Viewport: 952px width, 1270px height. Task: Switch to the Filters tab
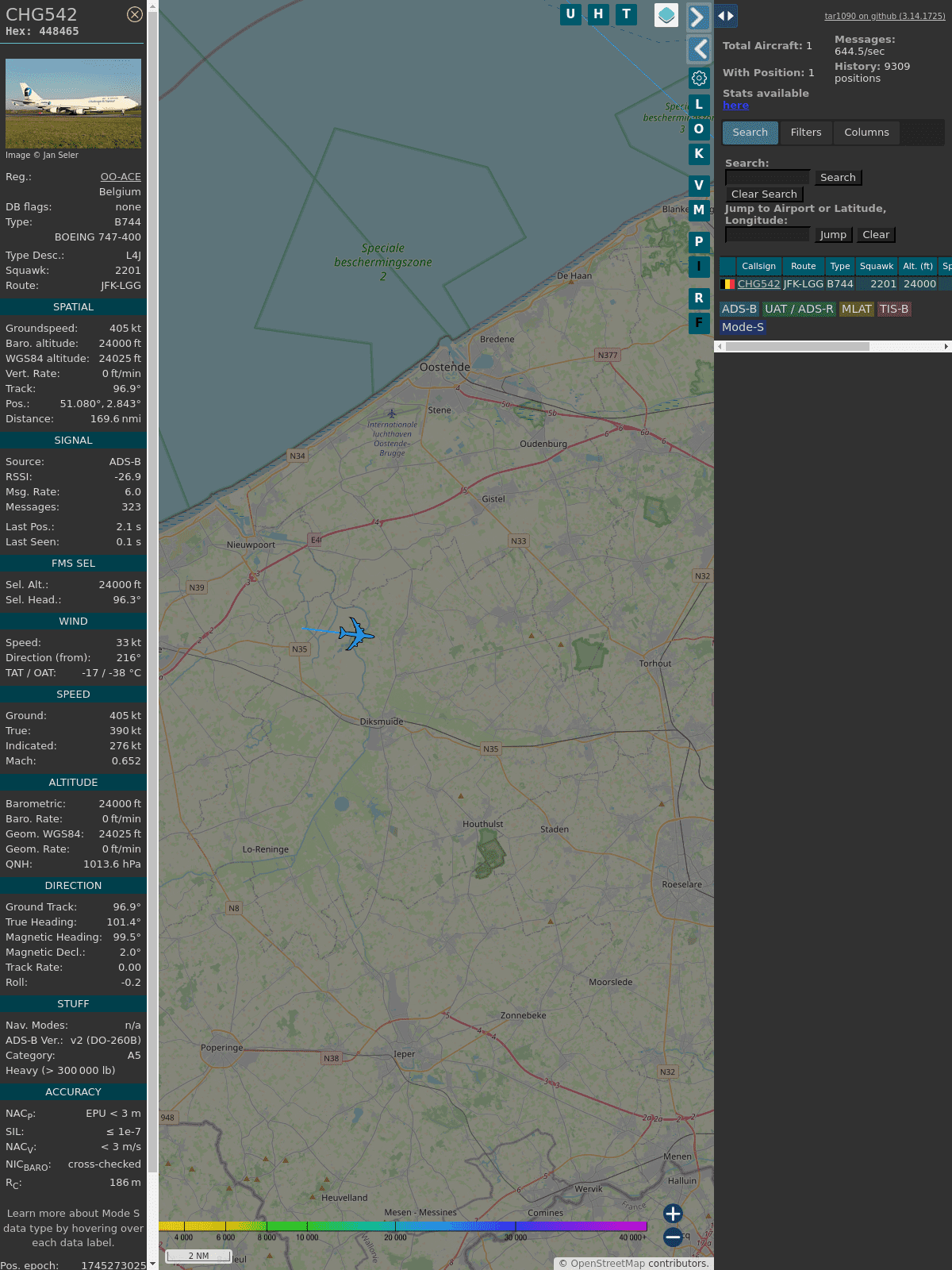[806, 133]
